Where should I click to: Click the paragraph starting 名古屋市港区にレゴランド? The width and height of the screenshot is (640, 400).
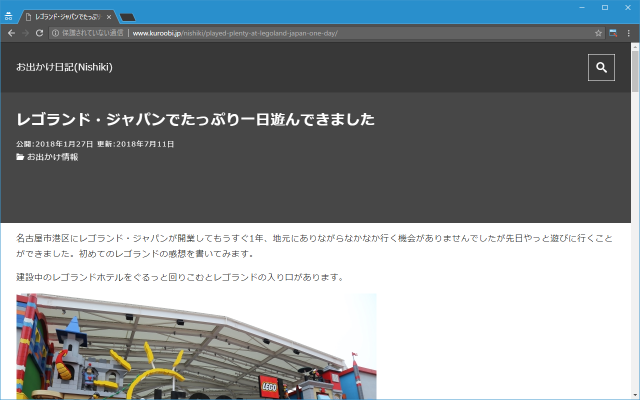pyautogui.click(x=314, y=246)
